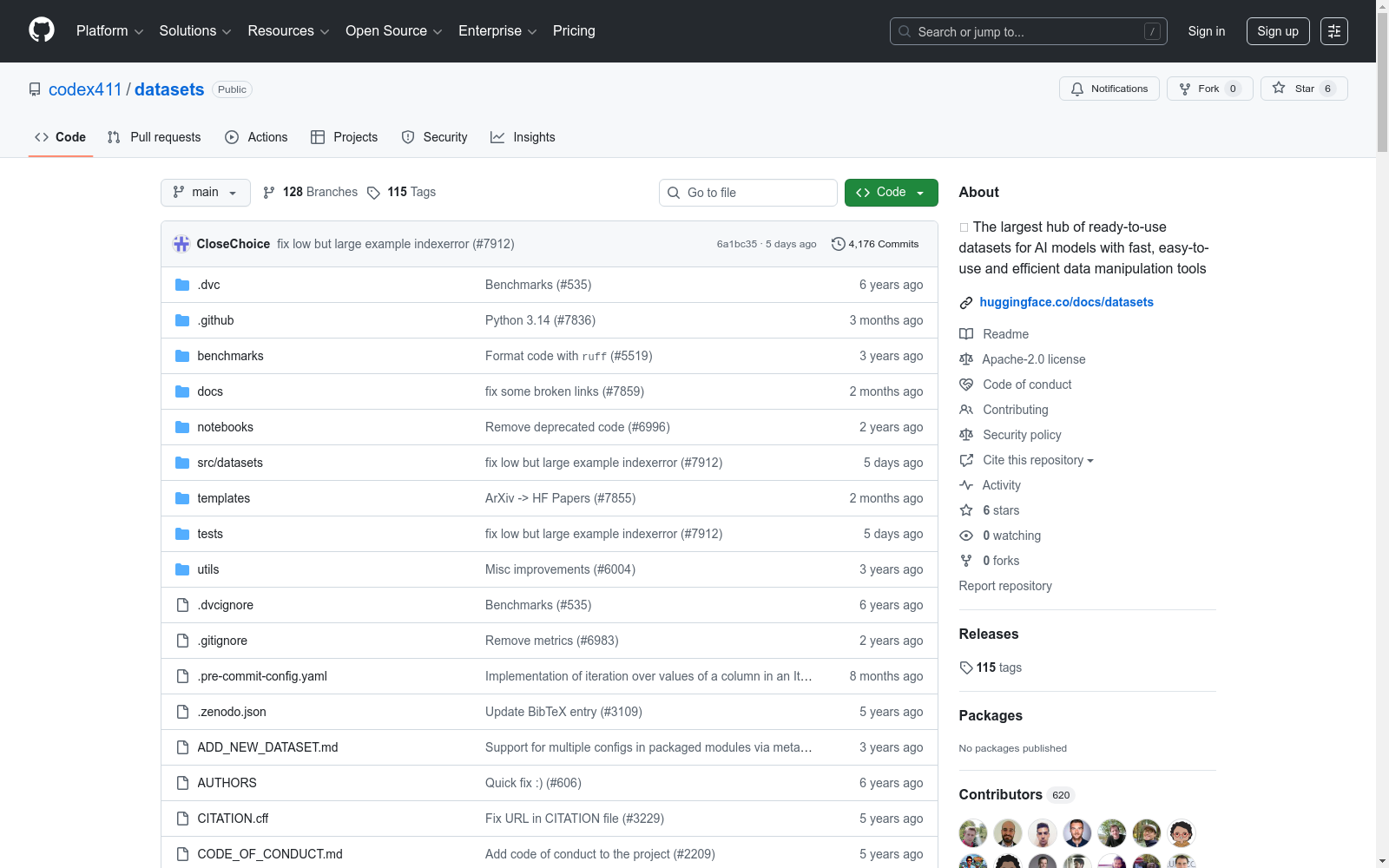This screenshot has width=1389, height=868.
Task: Open the Contributors 620 heading link
Action: 1017,795
